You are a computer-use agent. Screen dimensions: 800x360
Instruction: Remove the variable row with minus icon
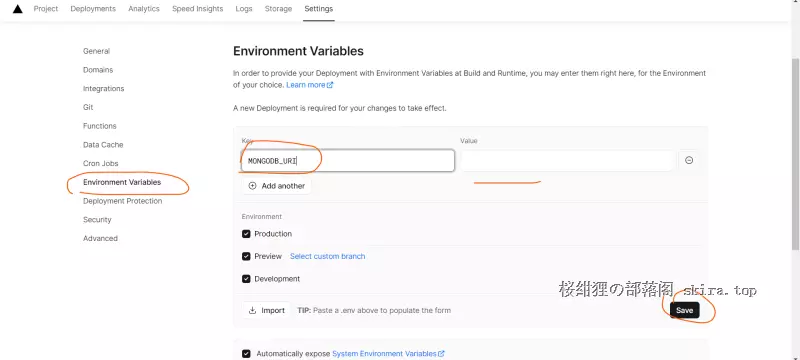(689, 160)
